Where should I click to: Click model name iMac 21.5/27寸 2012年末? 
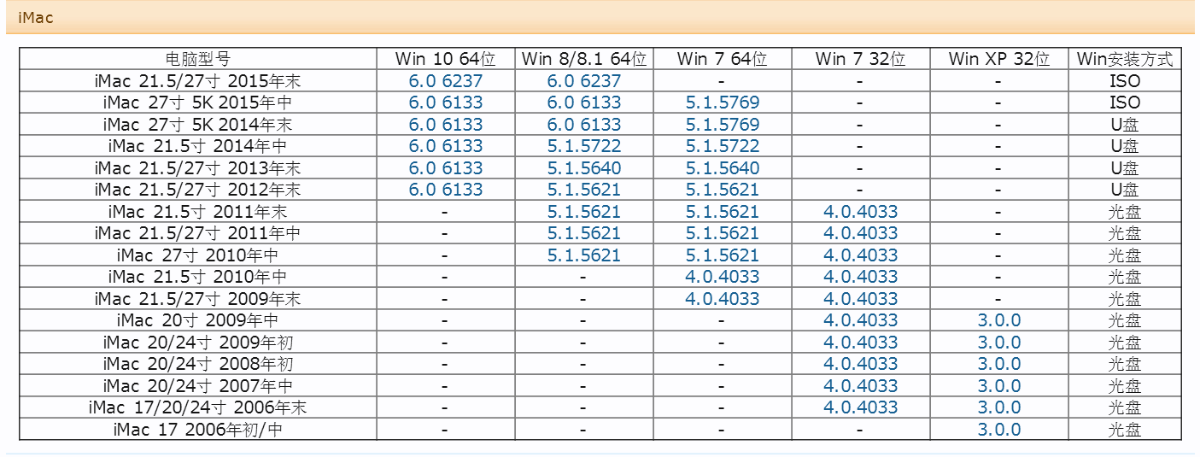(198, 190)
